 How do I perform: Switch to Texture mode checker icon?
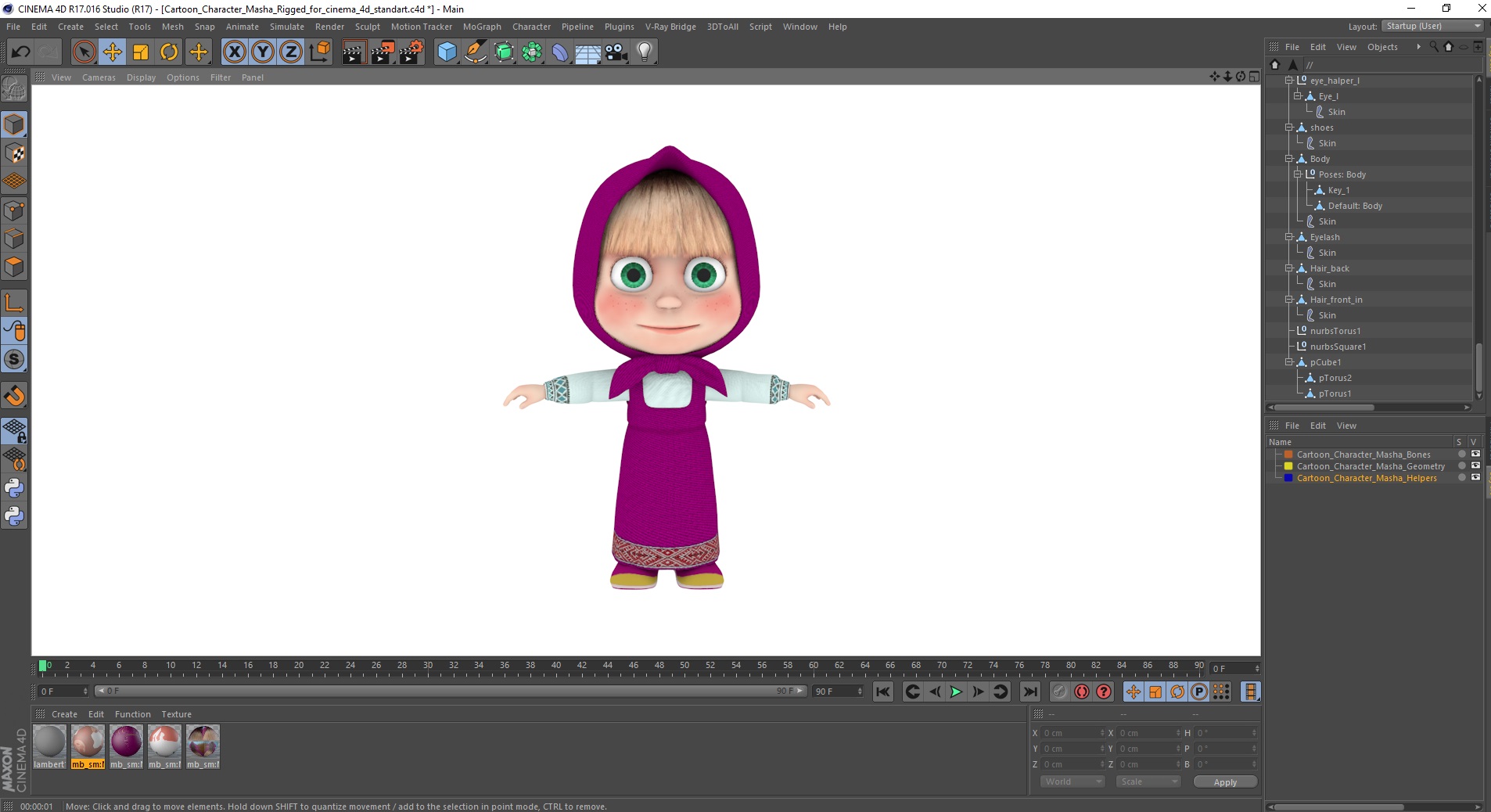pos(14,153)
